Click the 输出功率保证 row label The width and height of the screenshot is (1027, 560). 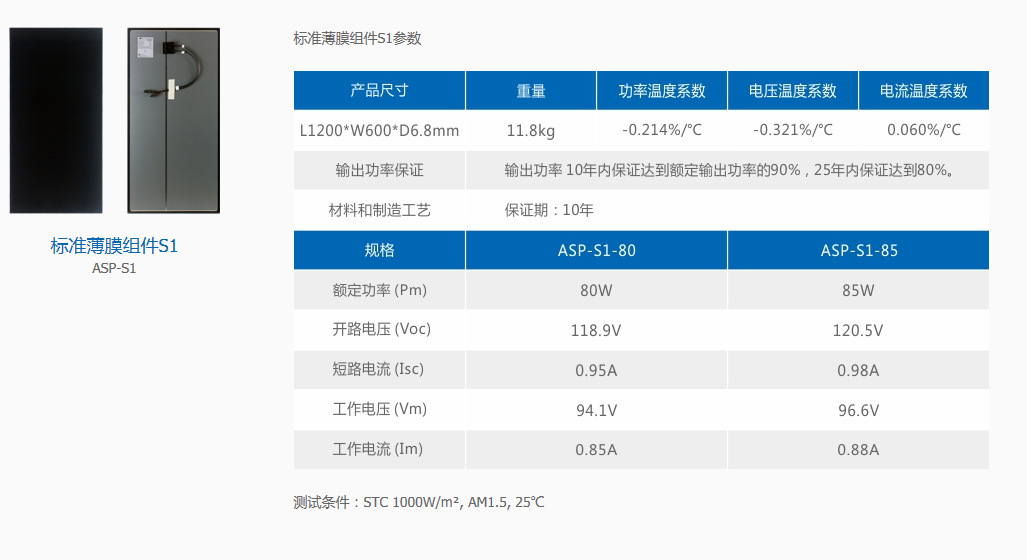[x=379, y=170]
